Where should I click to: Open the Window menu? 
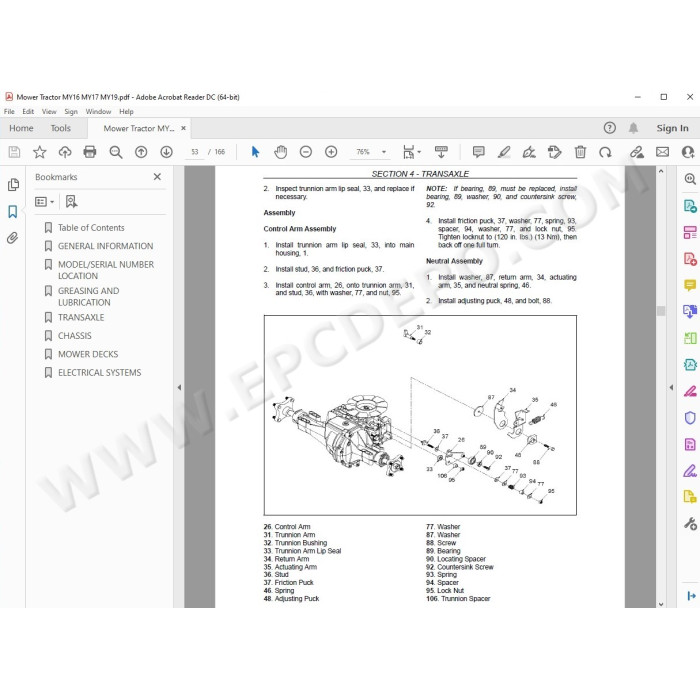tap(98, 112)
